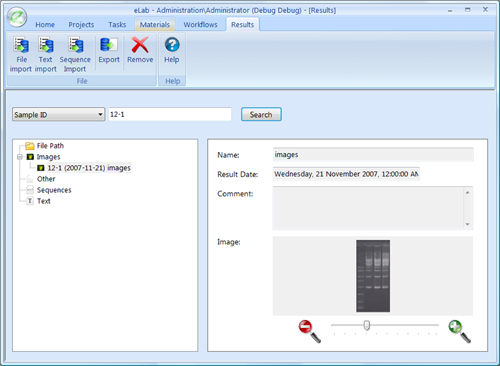
Task: Click the eLab application orb logo
Action: point(17,17)
